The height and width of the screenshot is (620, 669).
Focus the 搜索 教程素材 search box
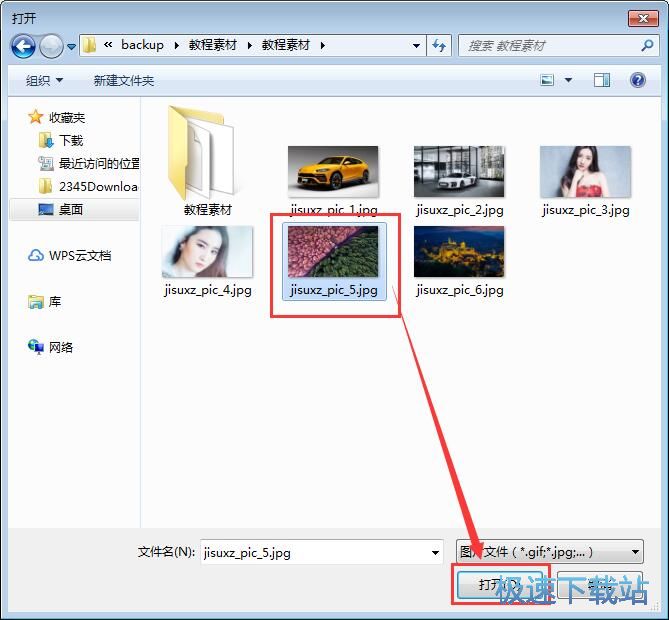(548, 45)
